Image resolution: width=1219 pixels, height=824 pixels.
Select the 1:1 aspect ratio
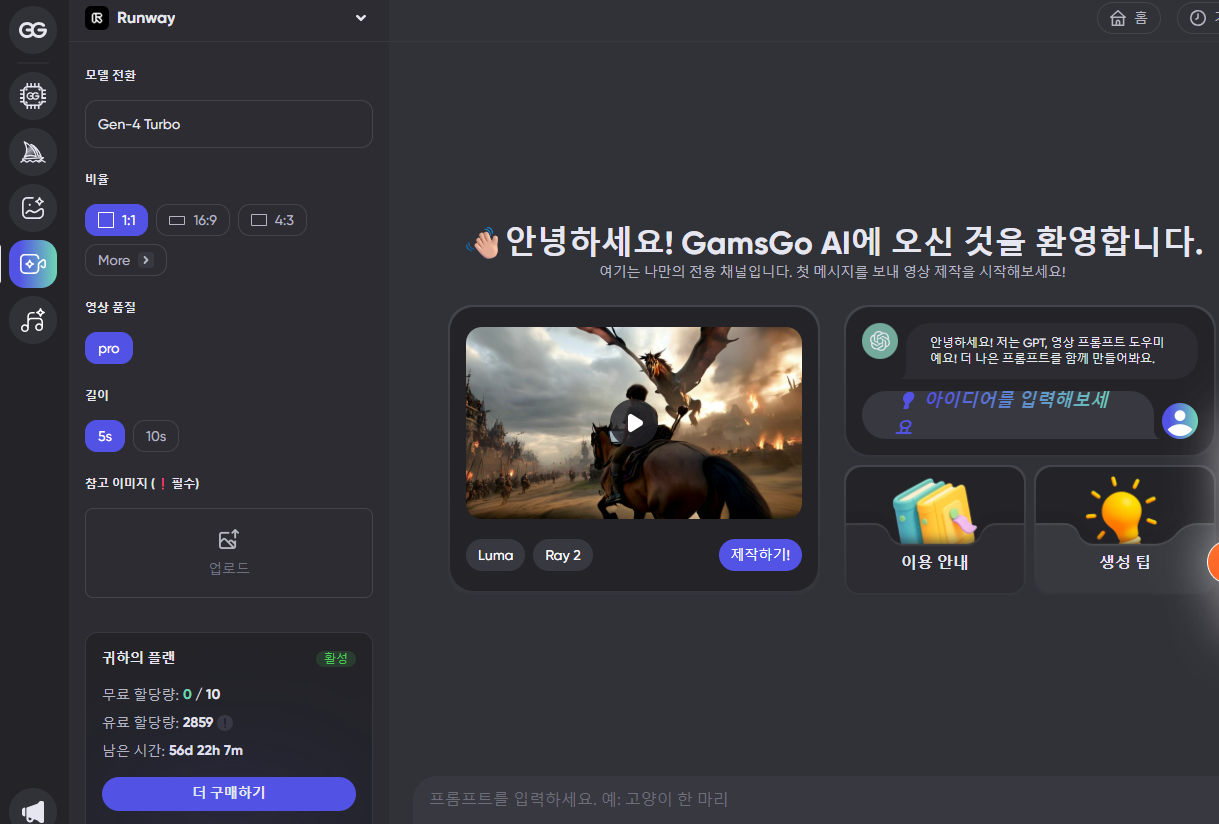pos(117,220)
